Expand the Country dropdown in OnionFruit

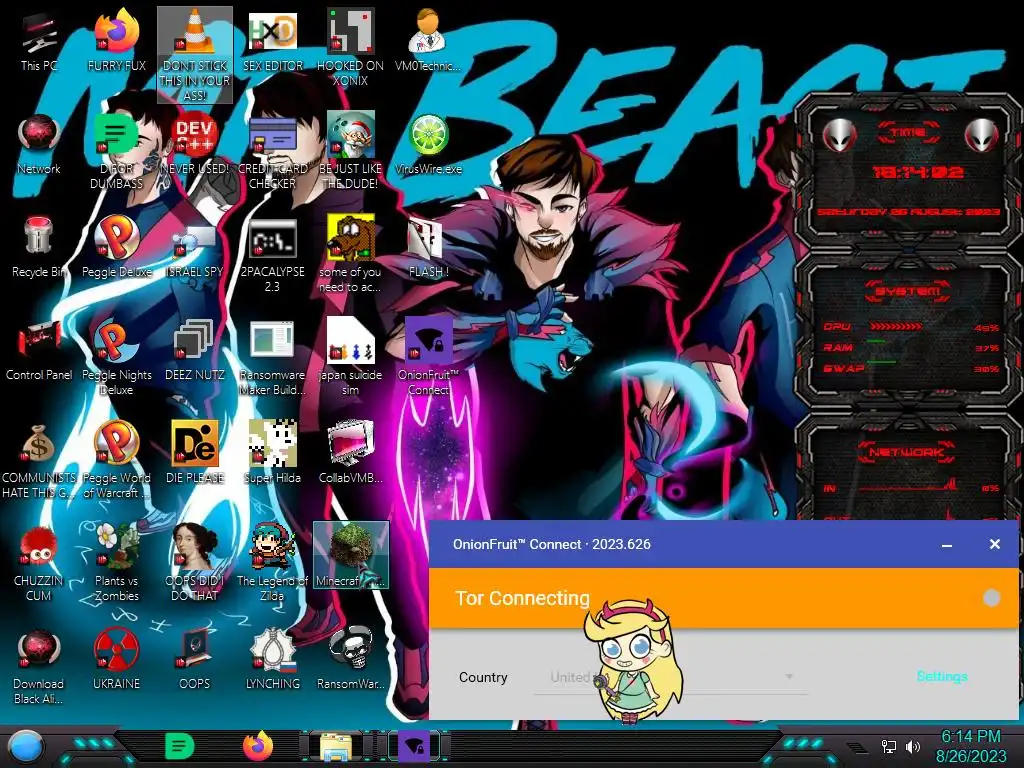pyautogui.click(x=671, y=677)
